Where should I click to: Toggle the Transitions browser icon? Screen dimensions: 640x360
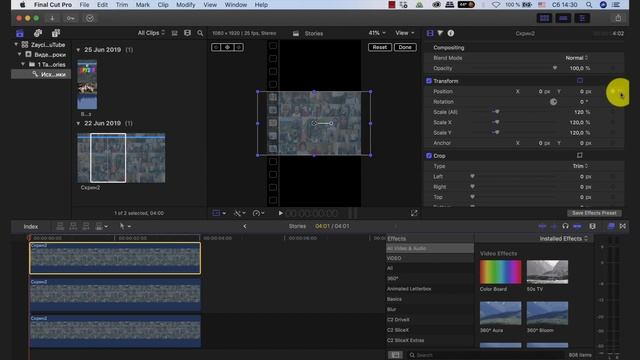tap(622, 226)
